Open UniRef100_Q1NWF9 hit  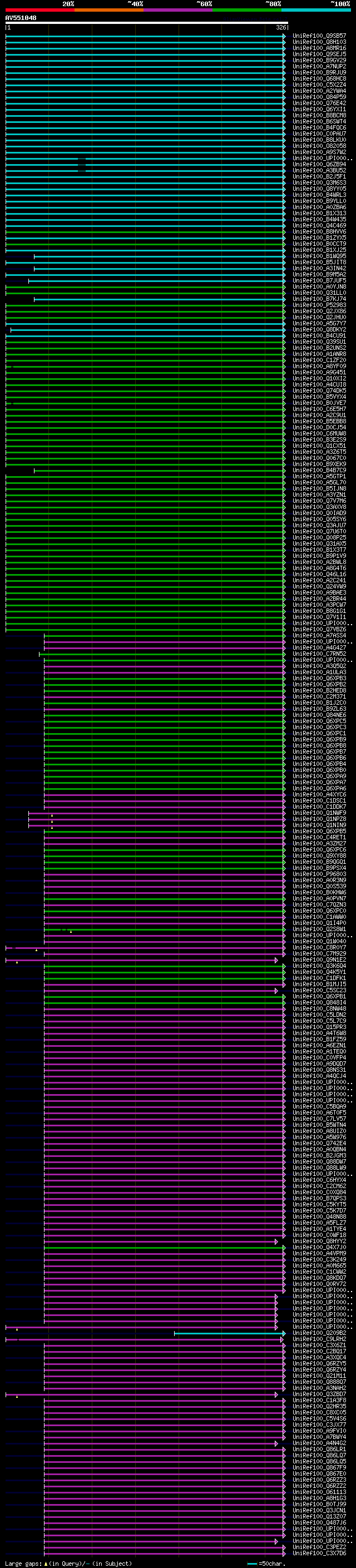click(x=319, y=813)
